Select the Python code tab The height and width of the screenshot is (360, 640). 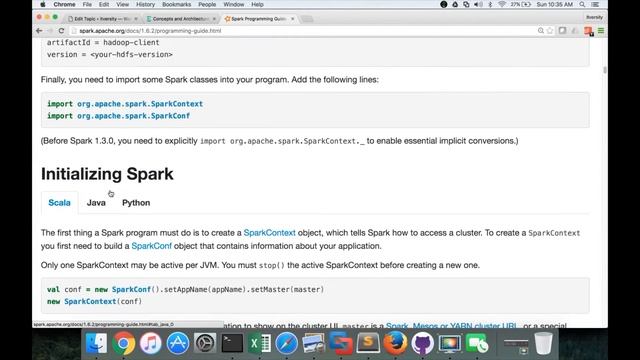click(x=136, y=203)
